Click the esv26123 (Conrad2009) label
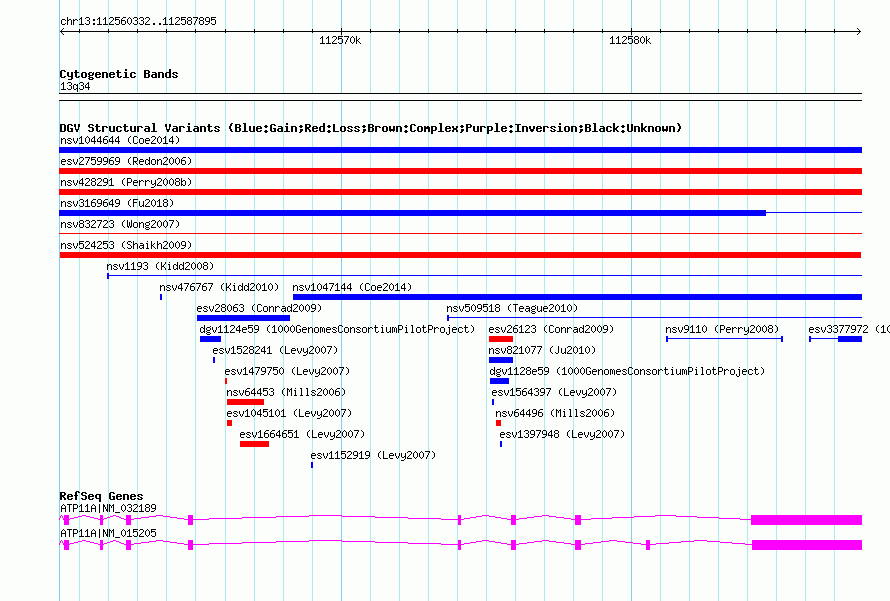The height and width of the screenshot is (601, 890). [x=551, y=329]
